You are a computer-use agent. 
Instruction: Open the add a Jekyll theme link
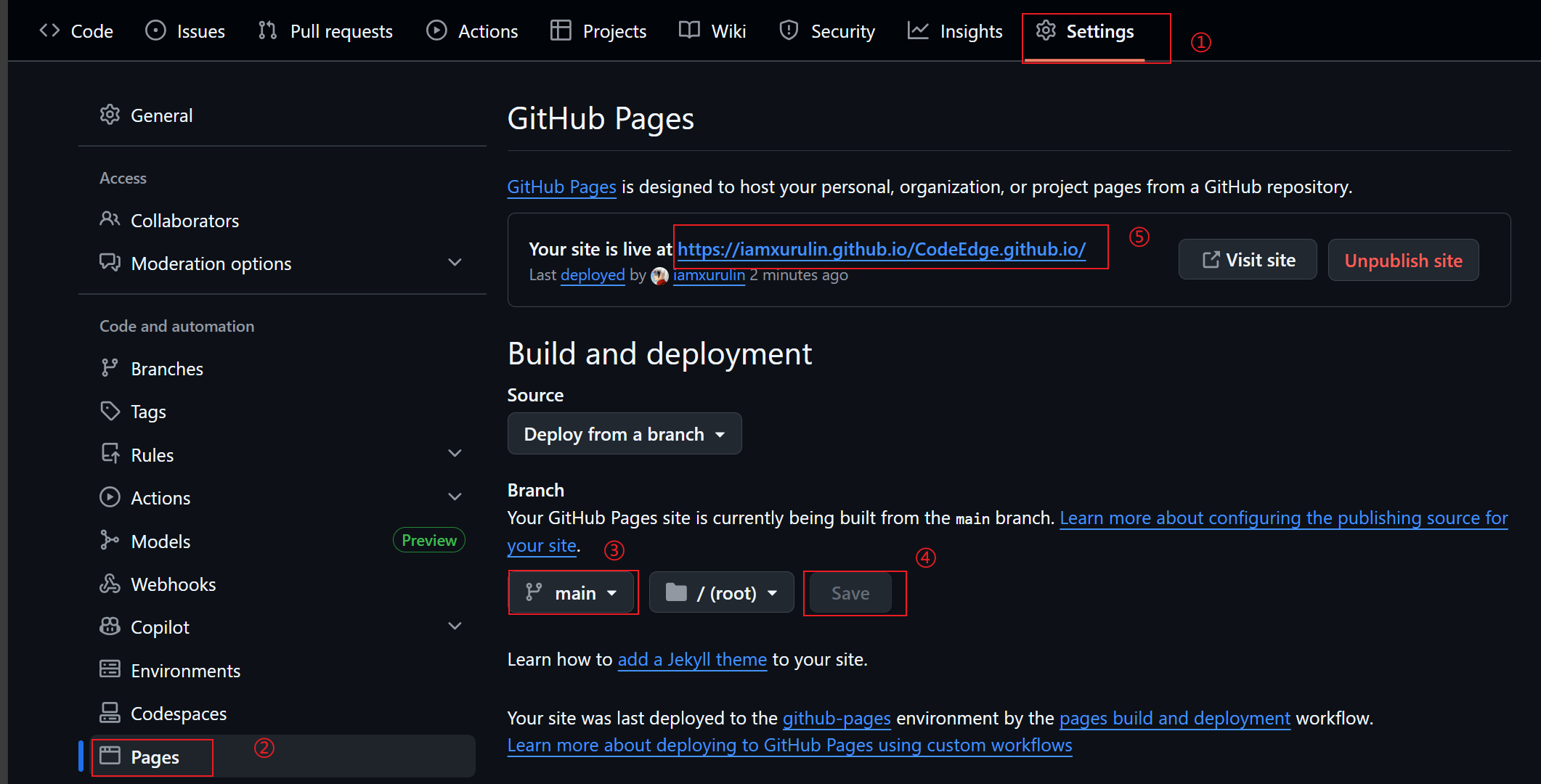click(691, 659)
